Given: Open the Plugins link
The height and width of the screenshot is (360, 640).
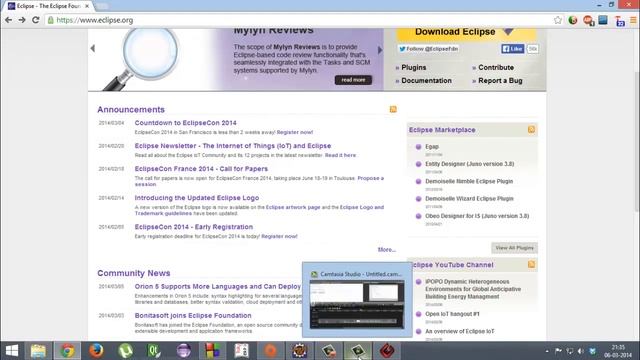Looking at the screenshot, I should (x=413, y=67).
